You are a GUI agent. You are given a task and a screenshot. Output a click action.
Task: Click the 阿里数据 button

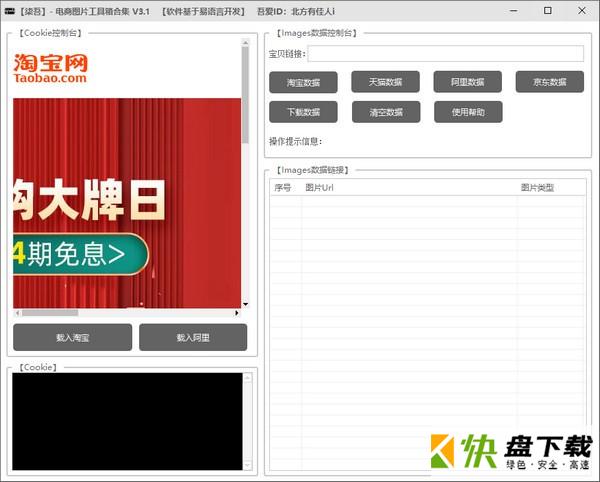(467, 82)
